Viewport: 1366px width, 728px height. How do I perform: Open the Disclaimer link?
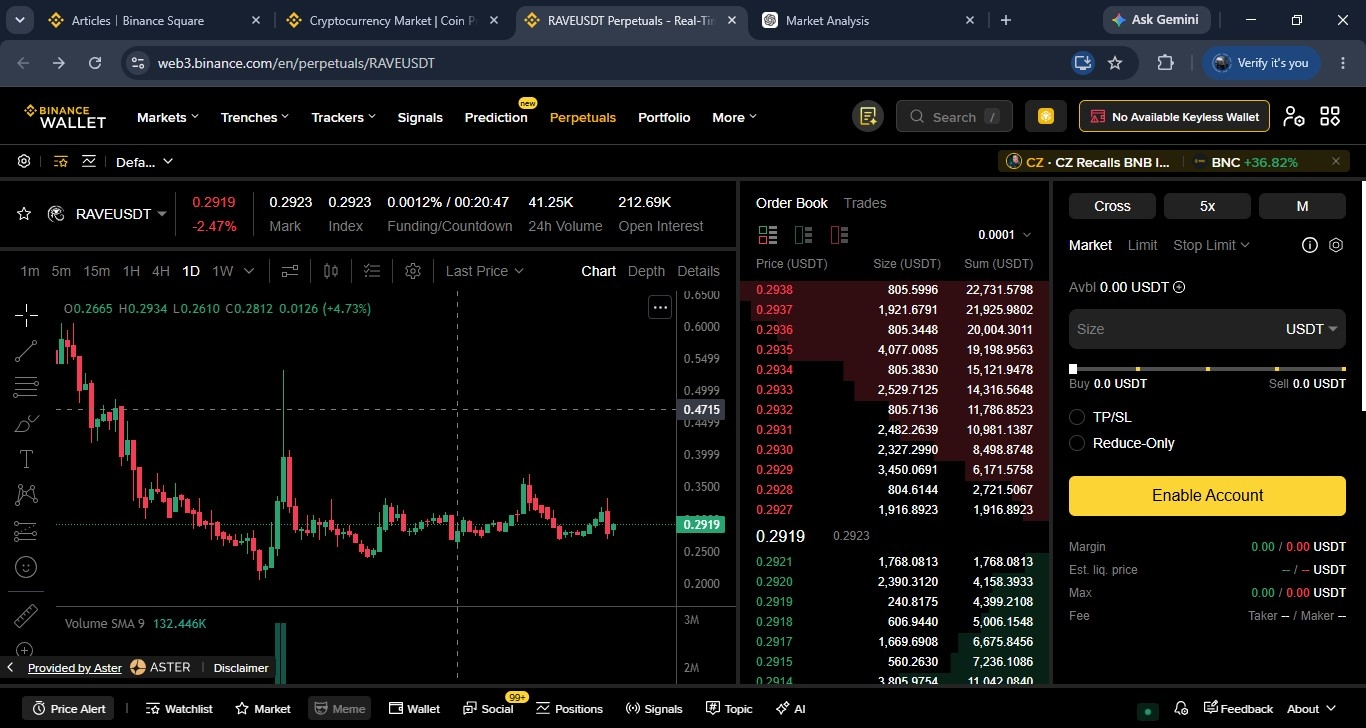tap(241, 667)
